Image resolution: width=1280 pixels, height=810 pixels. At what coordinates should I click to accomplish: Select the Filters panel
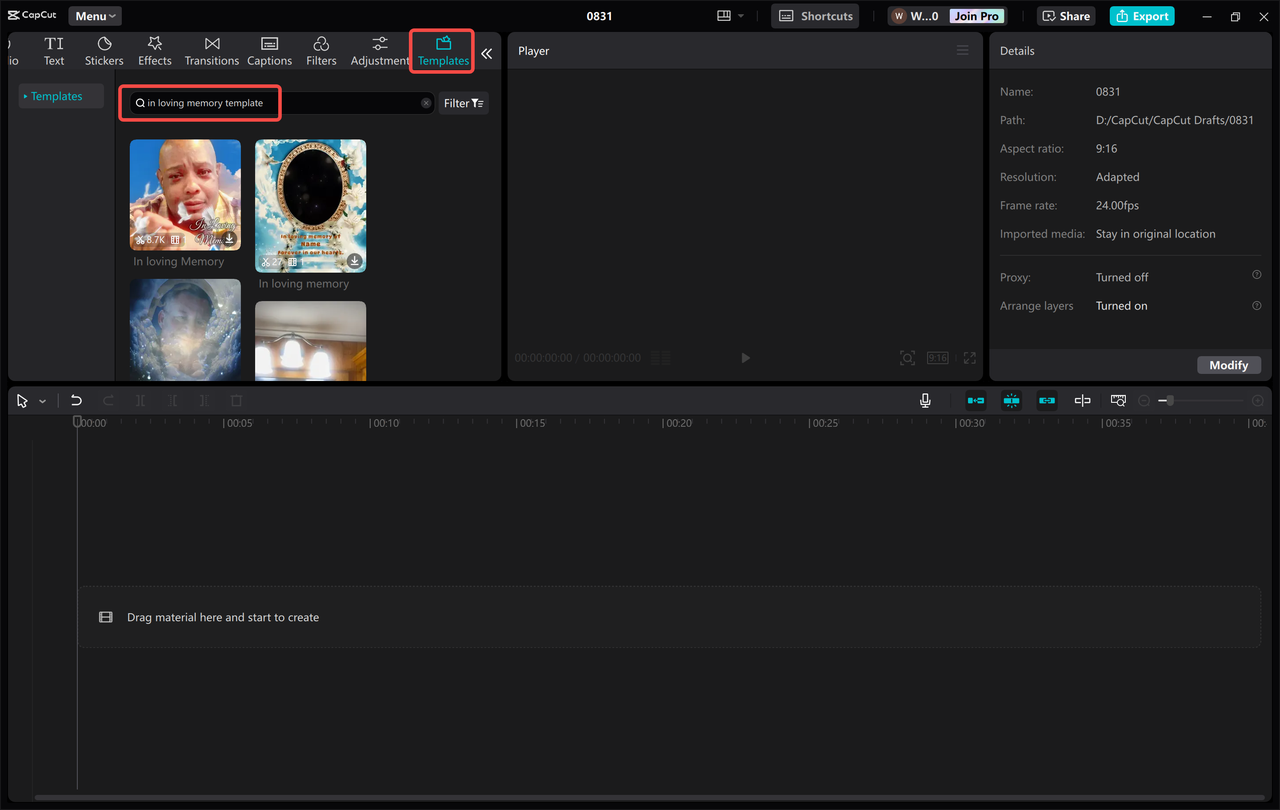point(320,50)
